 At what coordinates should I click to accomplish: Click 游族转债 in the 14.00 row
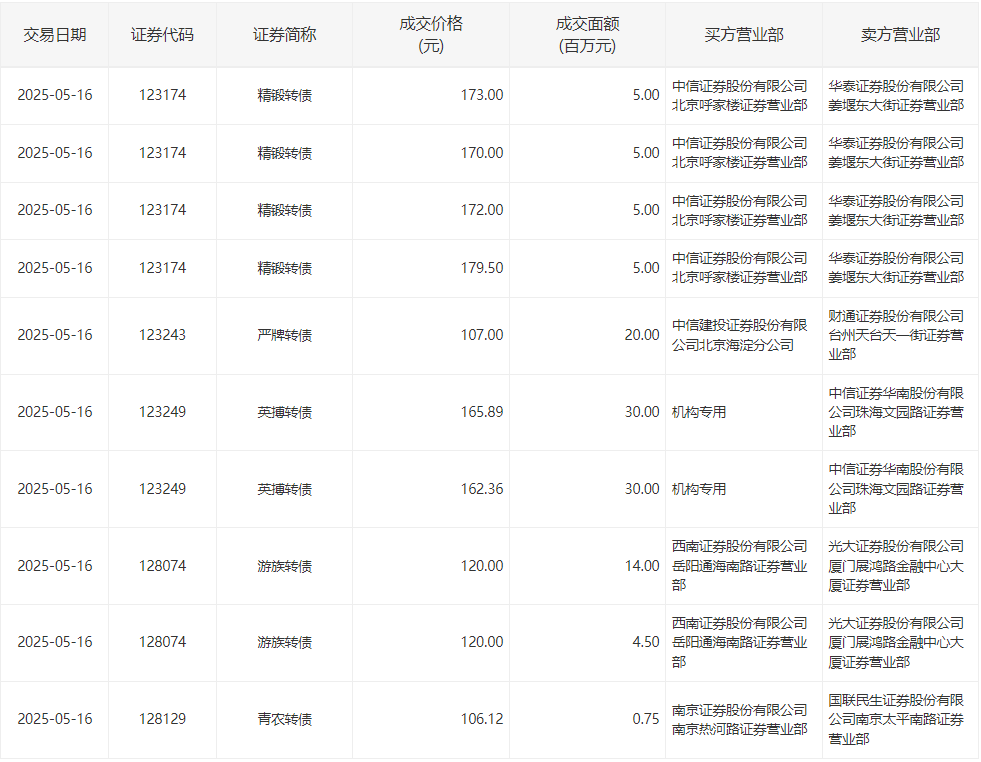284,566
